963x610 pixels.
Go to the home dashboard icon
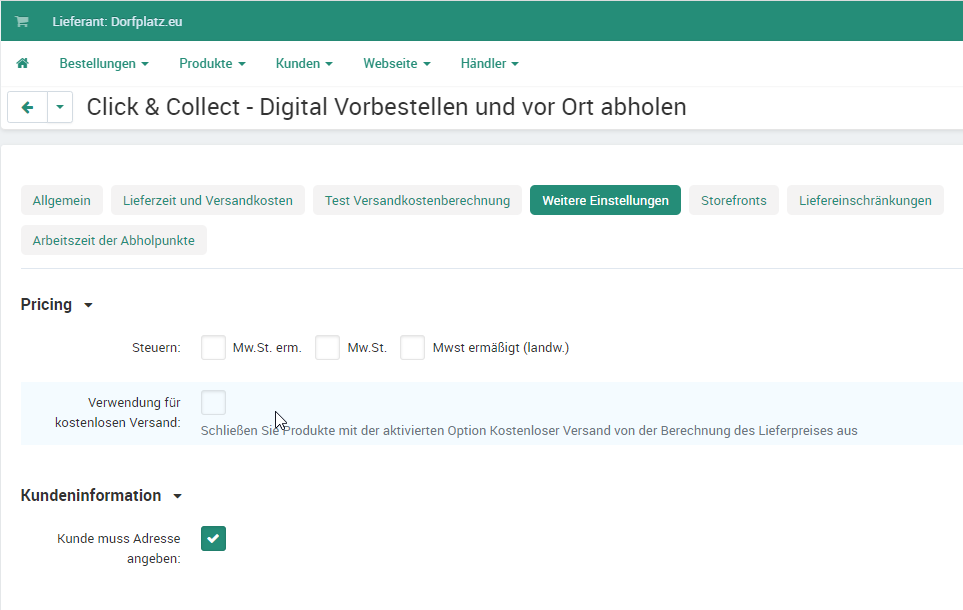click(23, 63)
